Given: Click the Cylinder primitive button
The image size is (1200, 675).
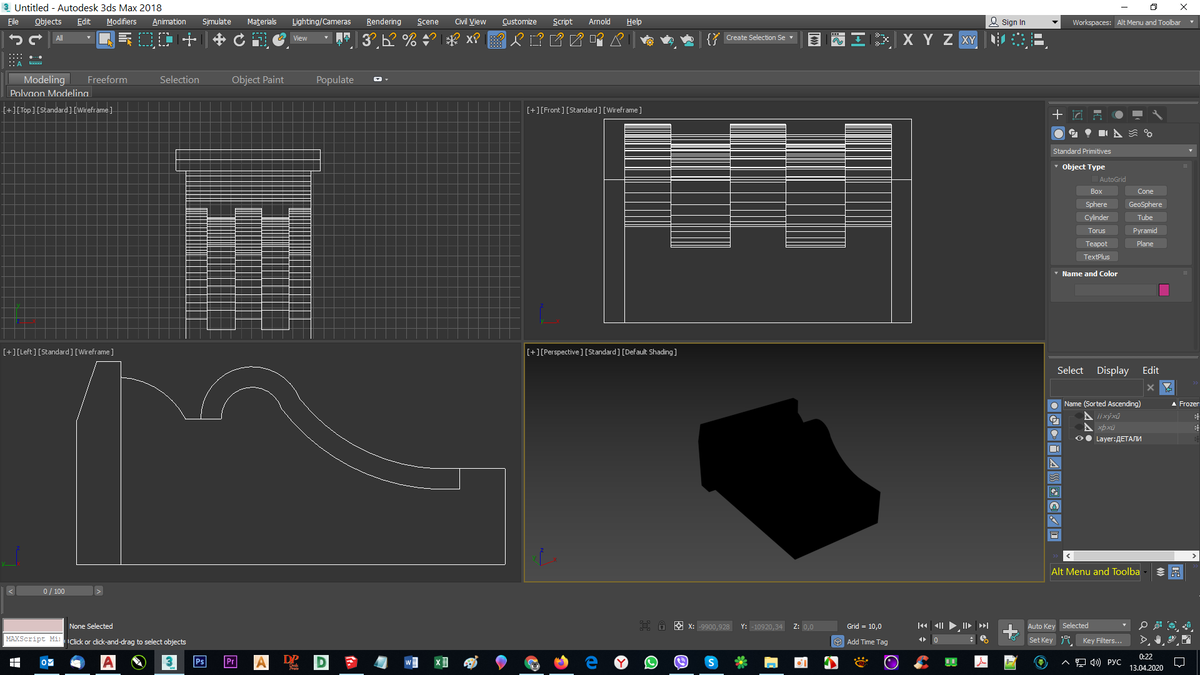Looking at the screenshot, I should point(1097,217).
